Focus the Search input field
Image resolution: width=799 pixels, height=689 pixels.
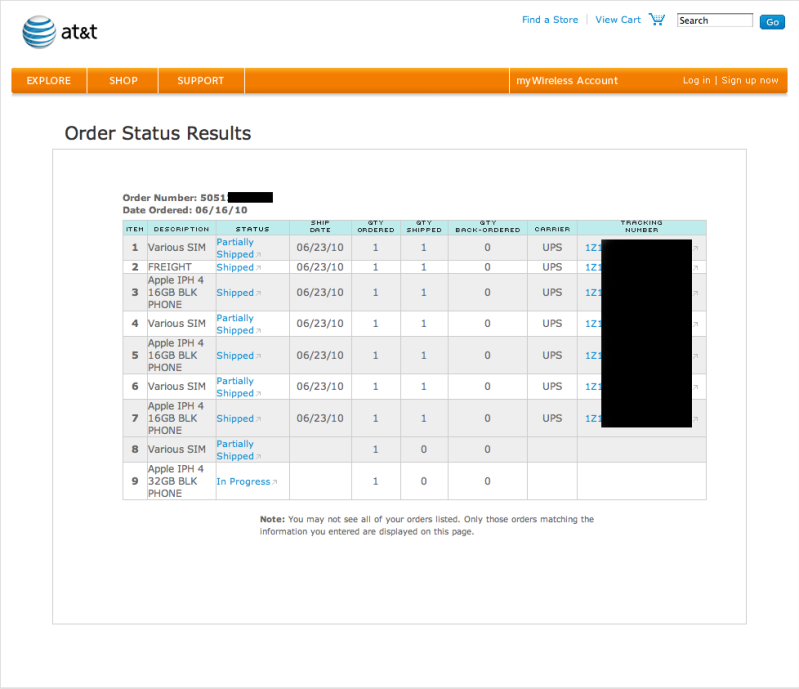coord(714,20)
